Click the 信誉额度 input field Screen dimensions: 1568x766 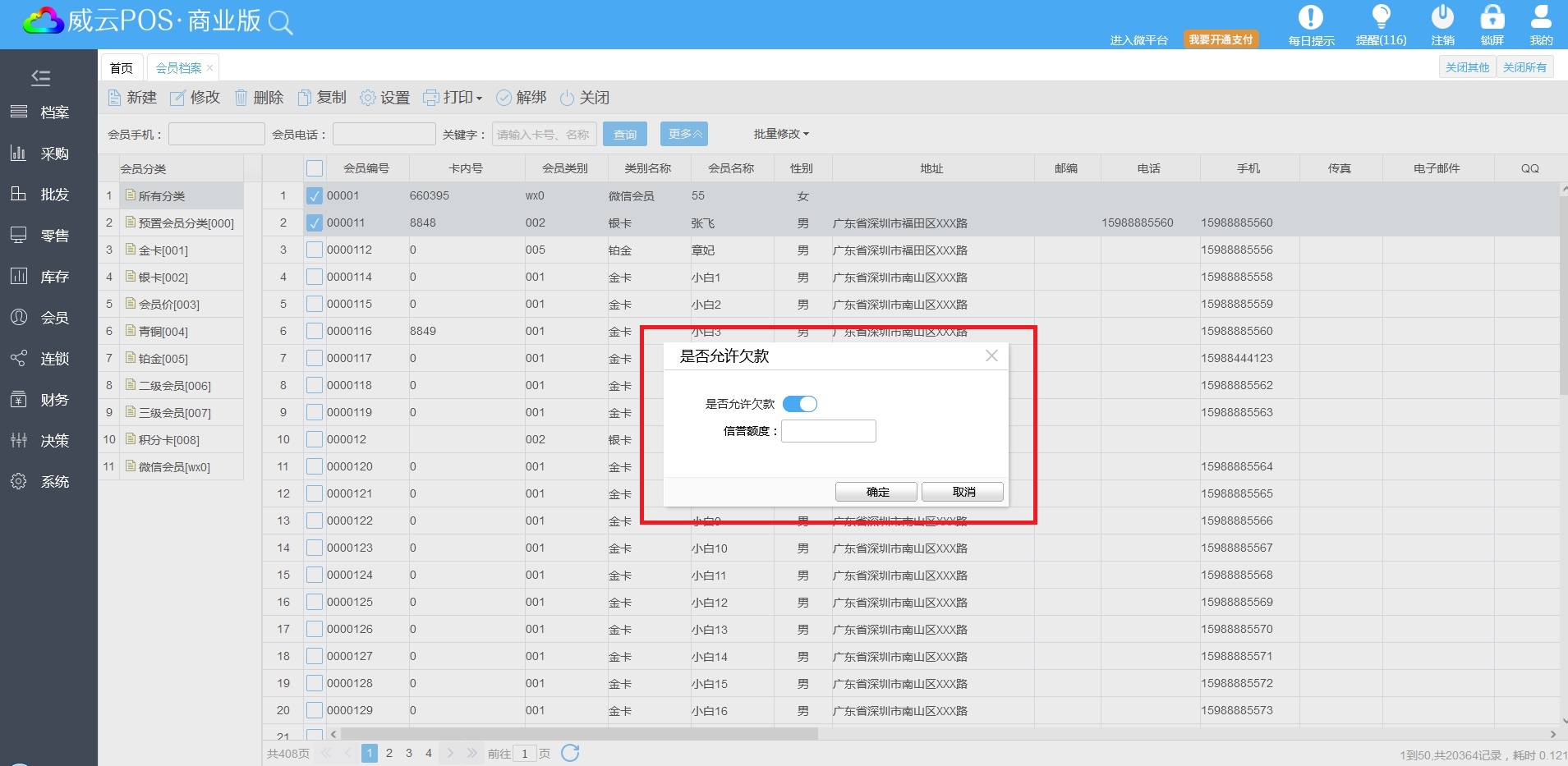pos(828,431)
